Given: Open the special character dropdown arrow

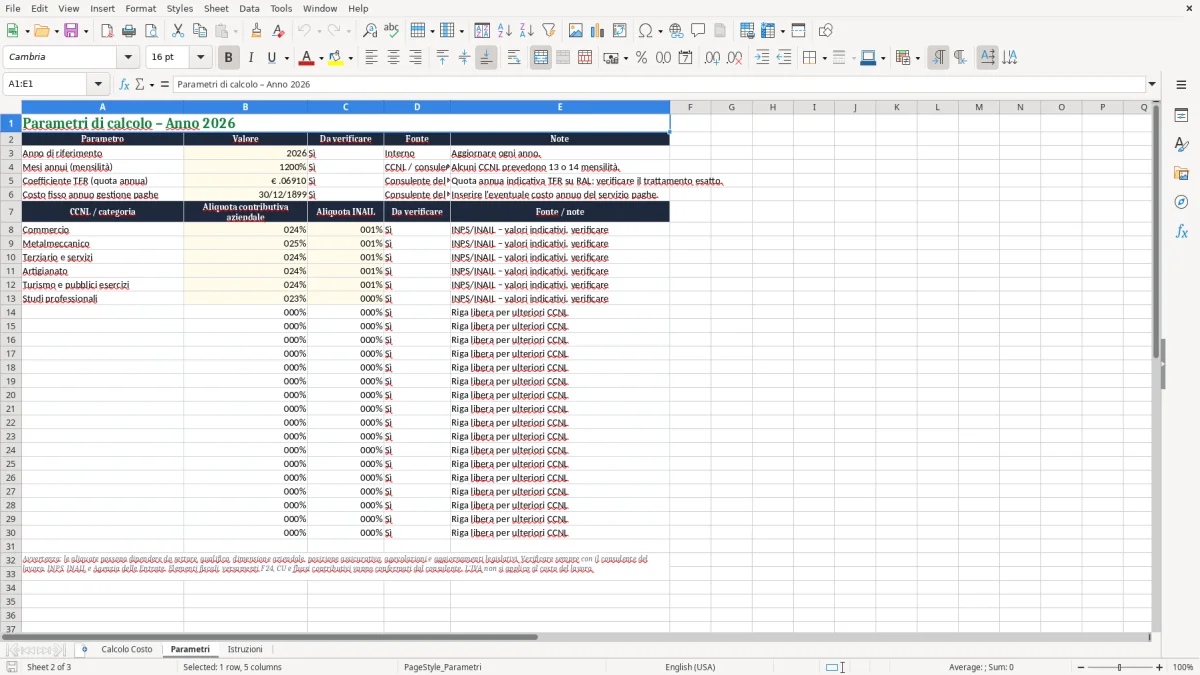Looking at the screenshot, I should click(658, 31).
